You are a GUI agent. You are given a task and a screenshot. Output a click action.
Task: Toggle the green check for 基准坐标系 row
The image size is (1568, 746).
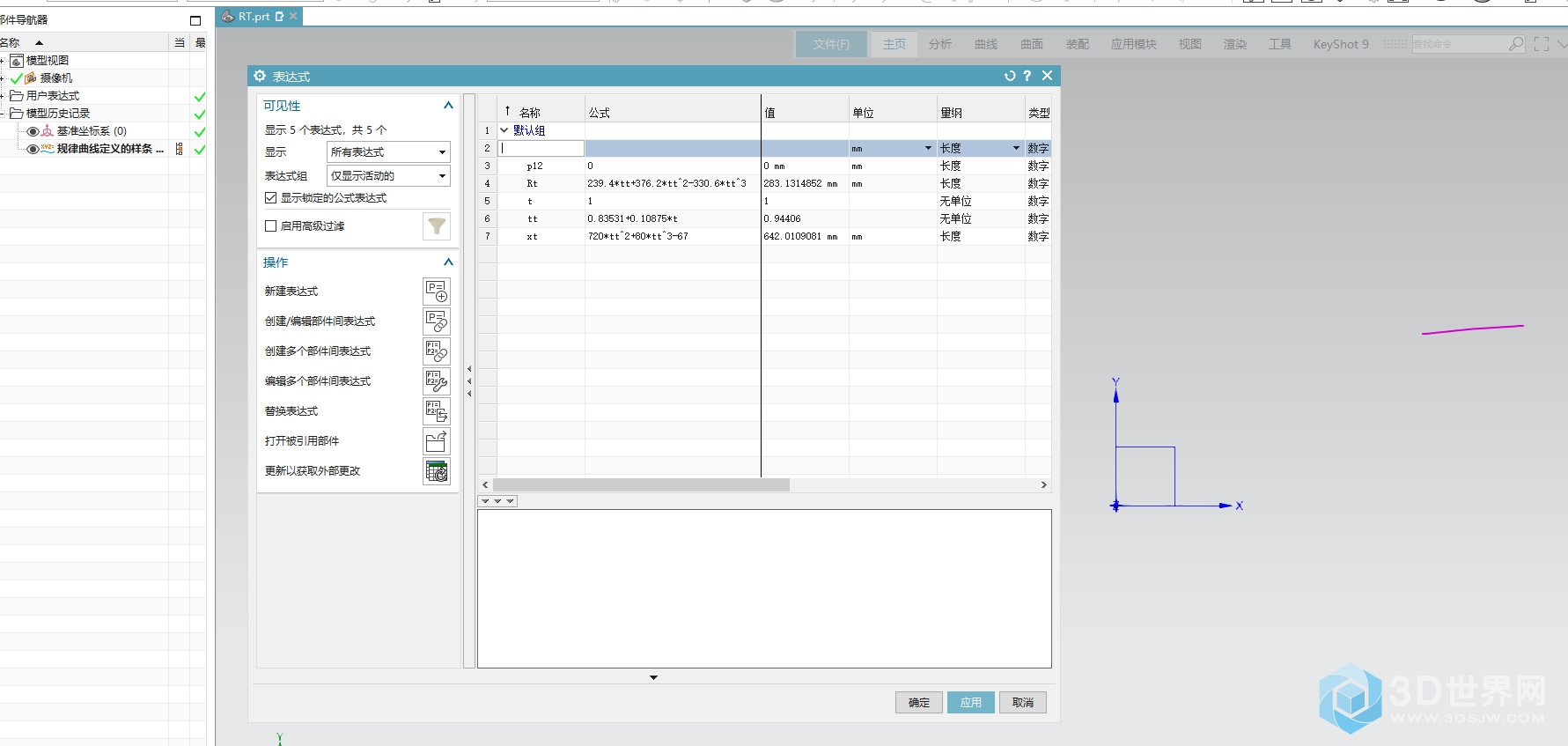pyautogui.click(x=200, y=131)
